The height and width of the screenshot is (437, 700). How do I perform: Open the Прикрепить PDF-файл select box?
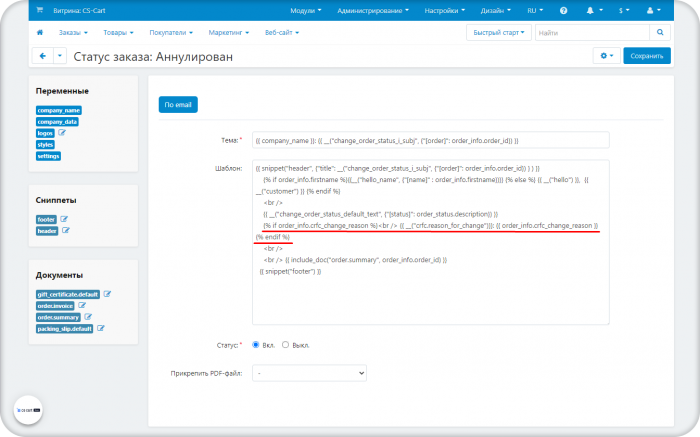309,373
